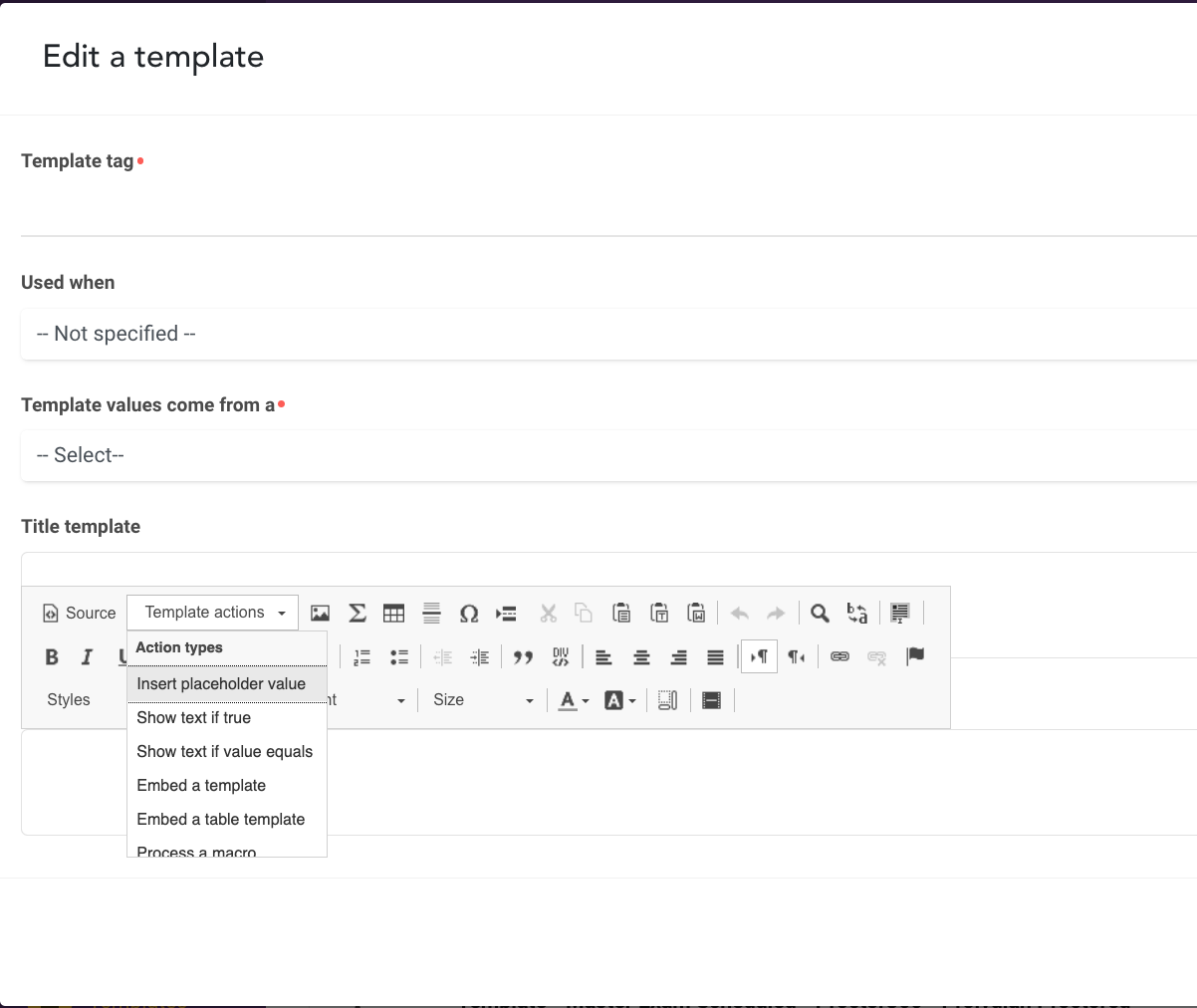
Task: Open the Template actions dropdown
Action: tap(213, 613)
